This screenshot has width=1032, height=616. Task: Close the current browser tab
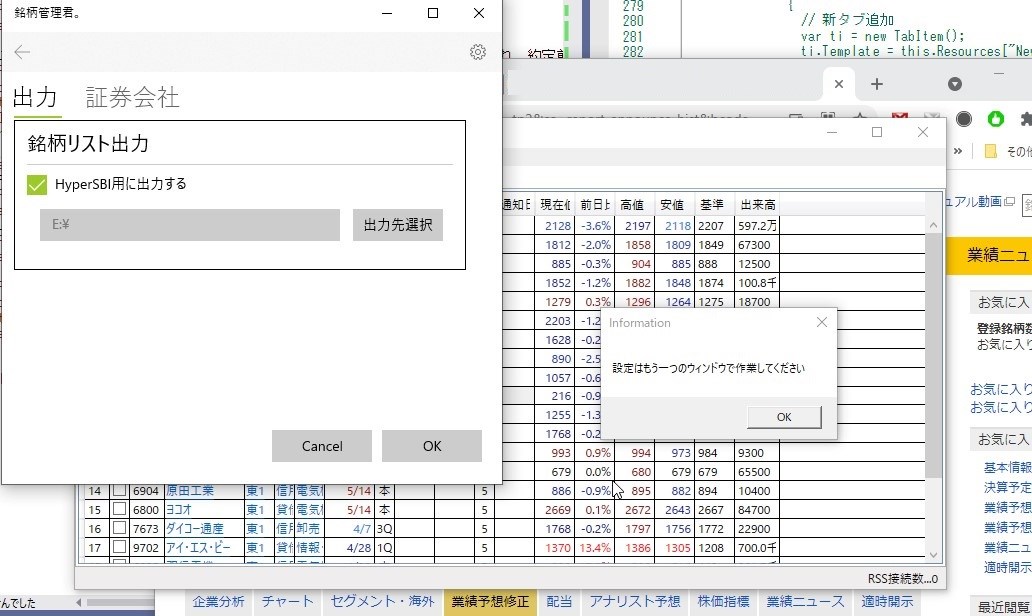pos(838,84)
